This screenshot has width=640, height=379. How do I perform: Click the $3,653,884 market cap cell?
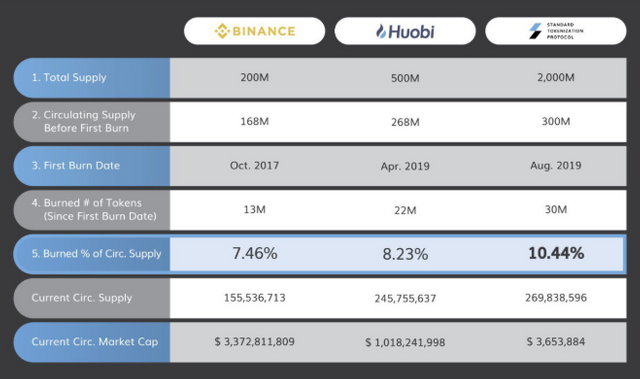556,341
